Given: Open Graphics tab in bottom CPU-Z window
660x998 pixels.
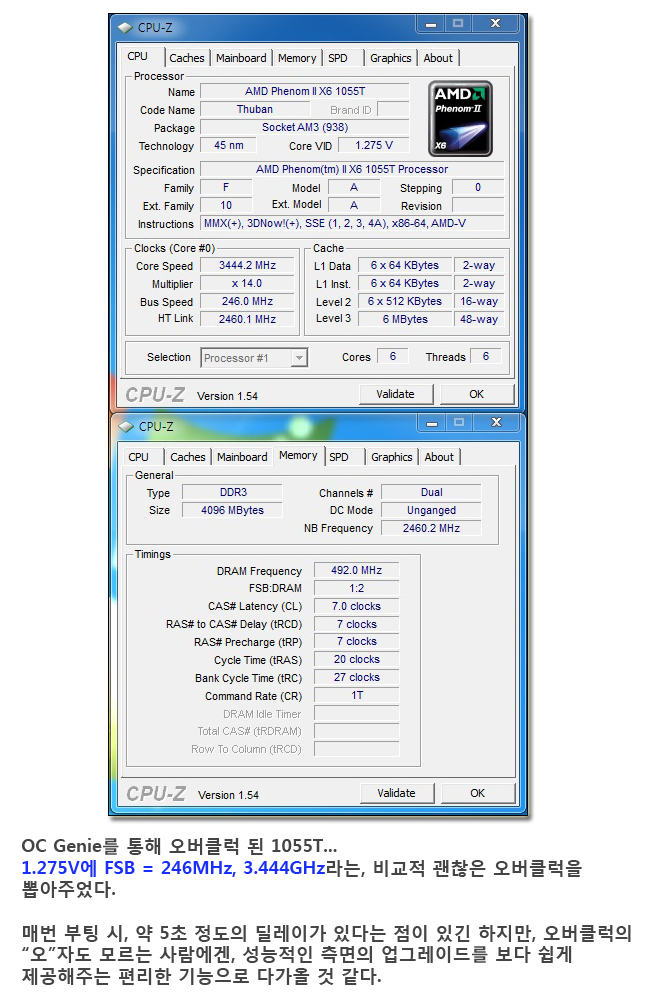Looking at the screenshot, I should pyautogui.click(x=391, y=457).
